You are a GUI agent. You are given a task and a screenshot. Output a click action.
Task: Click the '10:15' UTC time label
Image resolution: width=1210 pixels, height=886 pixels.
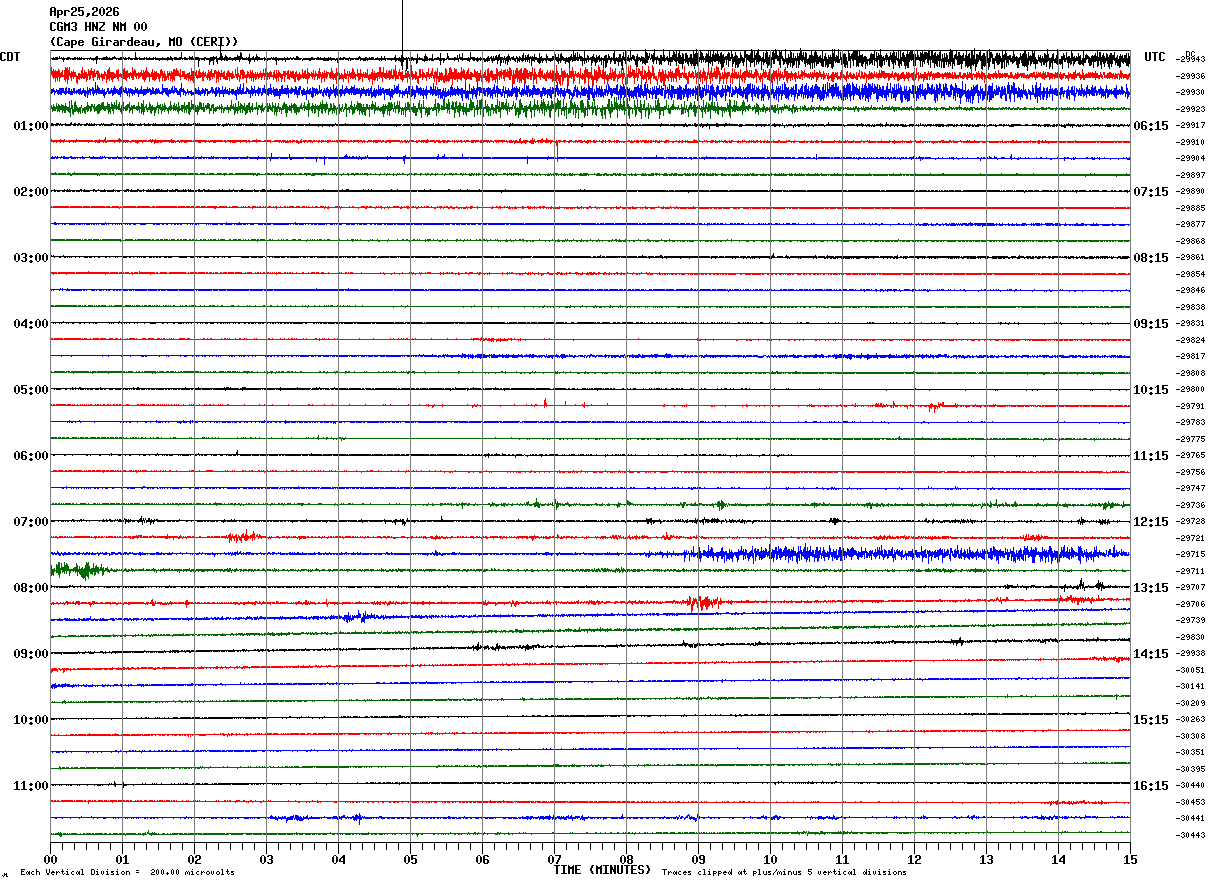(1151, 390)
